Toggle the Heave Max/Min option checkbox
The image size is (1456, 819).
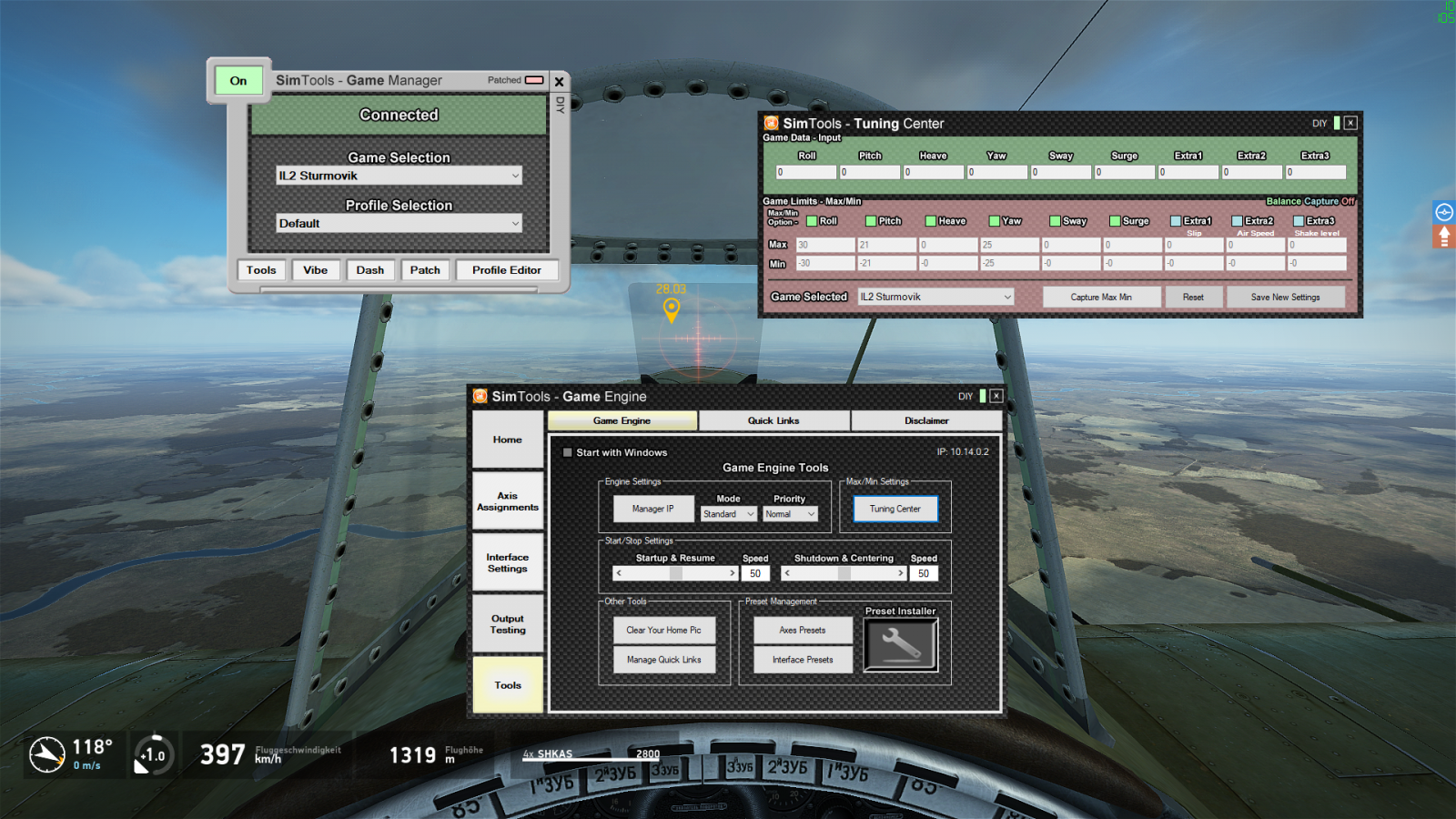point(931,221)
